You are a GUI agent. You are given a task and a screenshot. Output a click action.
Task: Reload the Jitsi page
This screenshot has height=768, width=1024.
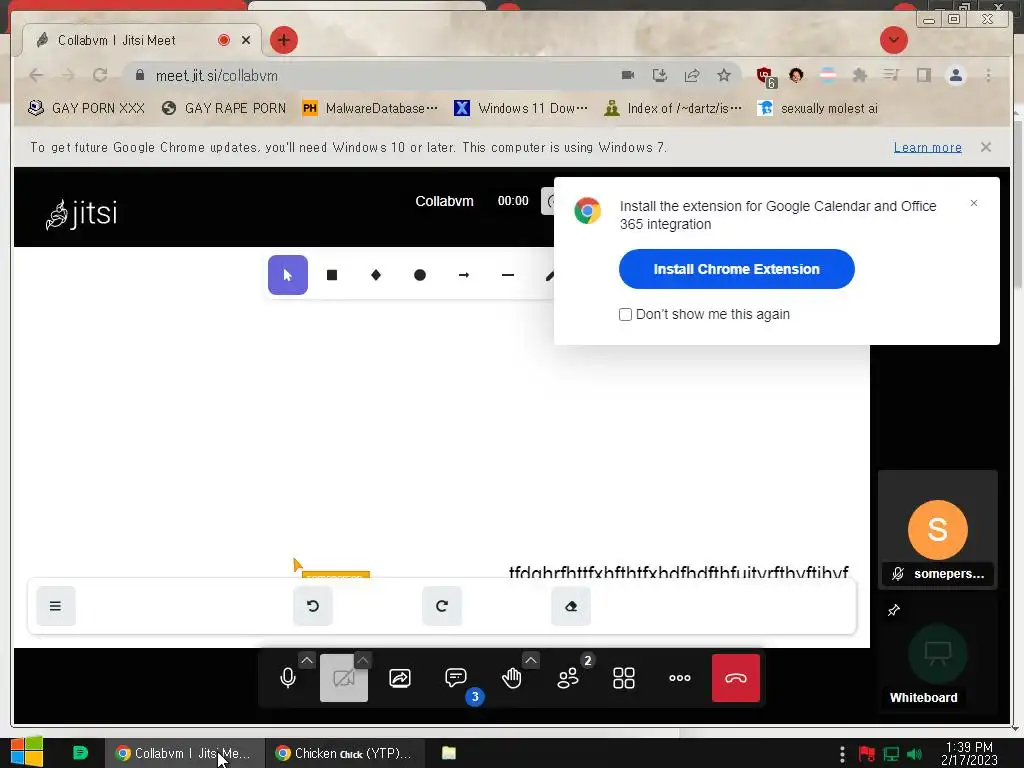100,76
